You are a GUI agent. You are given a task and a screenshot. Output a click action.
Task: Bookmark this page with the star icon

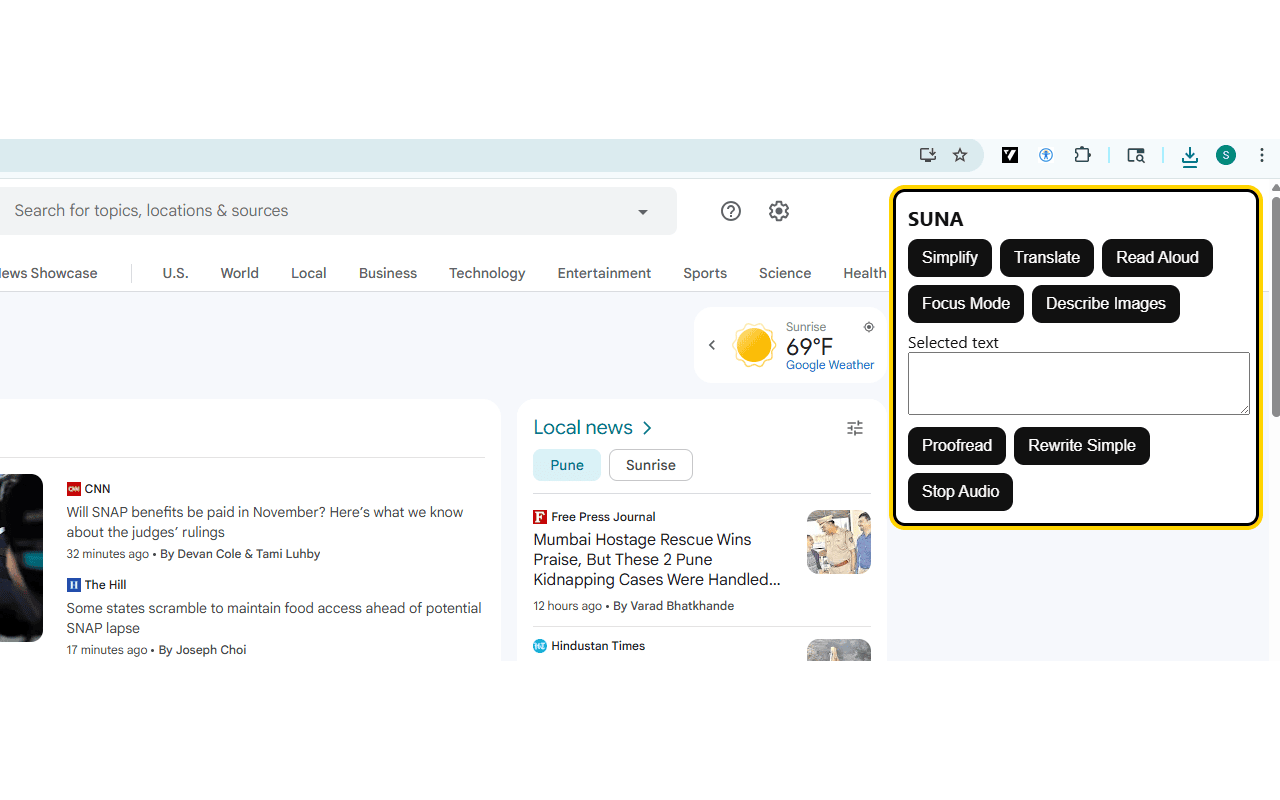tap(960, 155)
